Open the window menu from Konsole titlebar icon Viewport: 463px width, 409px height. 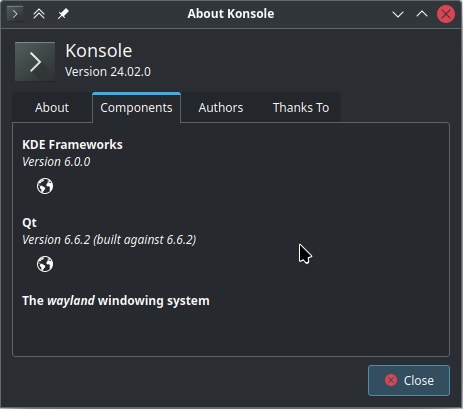coord(15,14)
